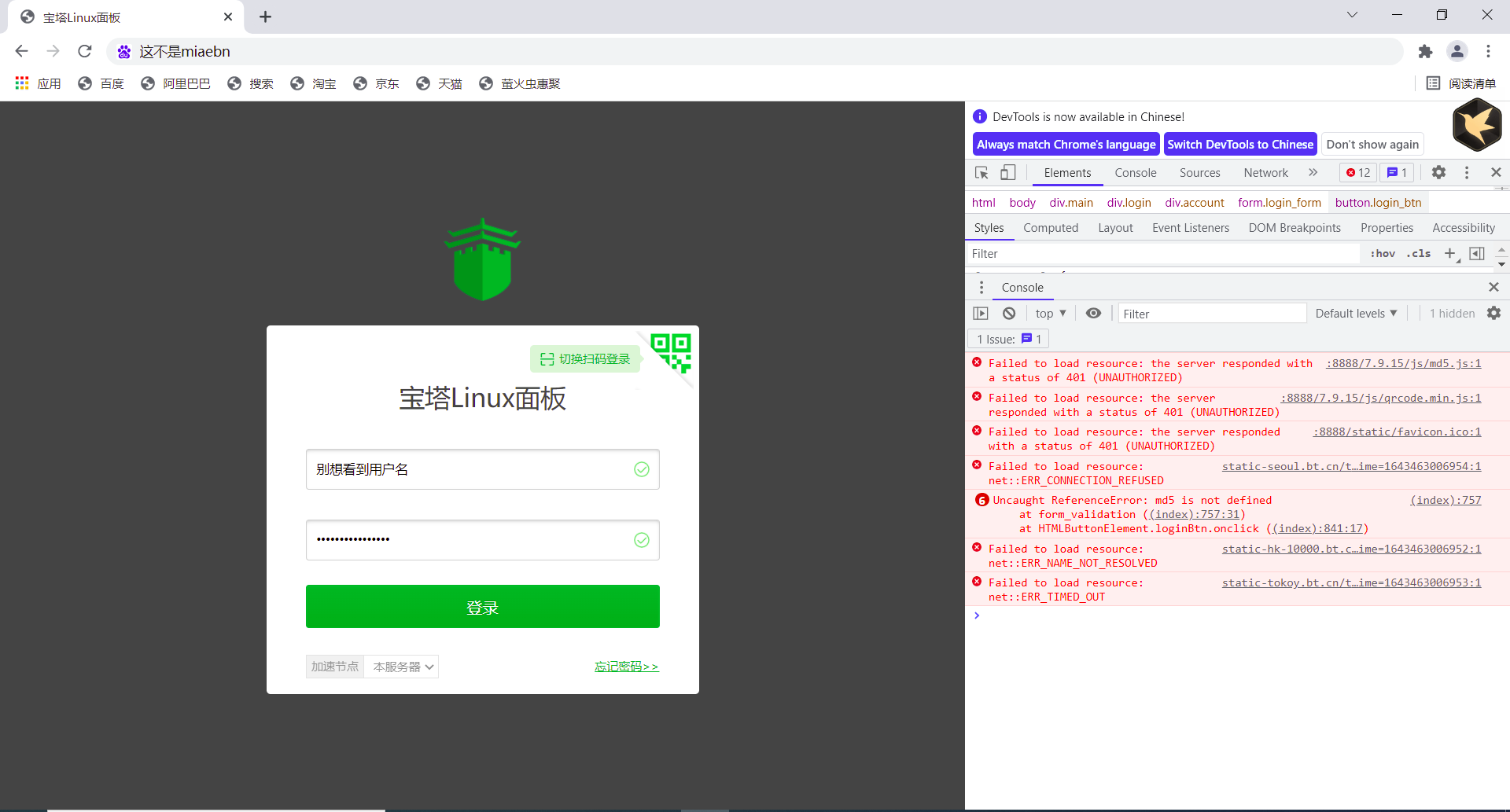Open DevTools customize three-dot menu

pos(1467,172)
